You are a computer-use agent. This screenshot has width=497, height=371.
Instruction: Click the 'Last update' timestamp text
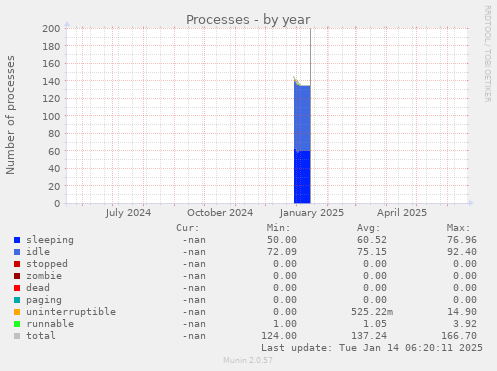point(372,348)
